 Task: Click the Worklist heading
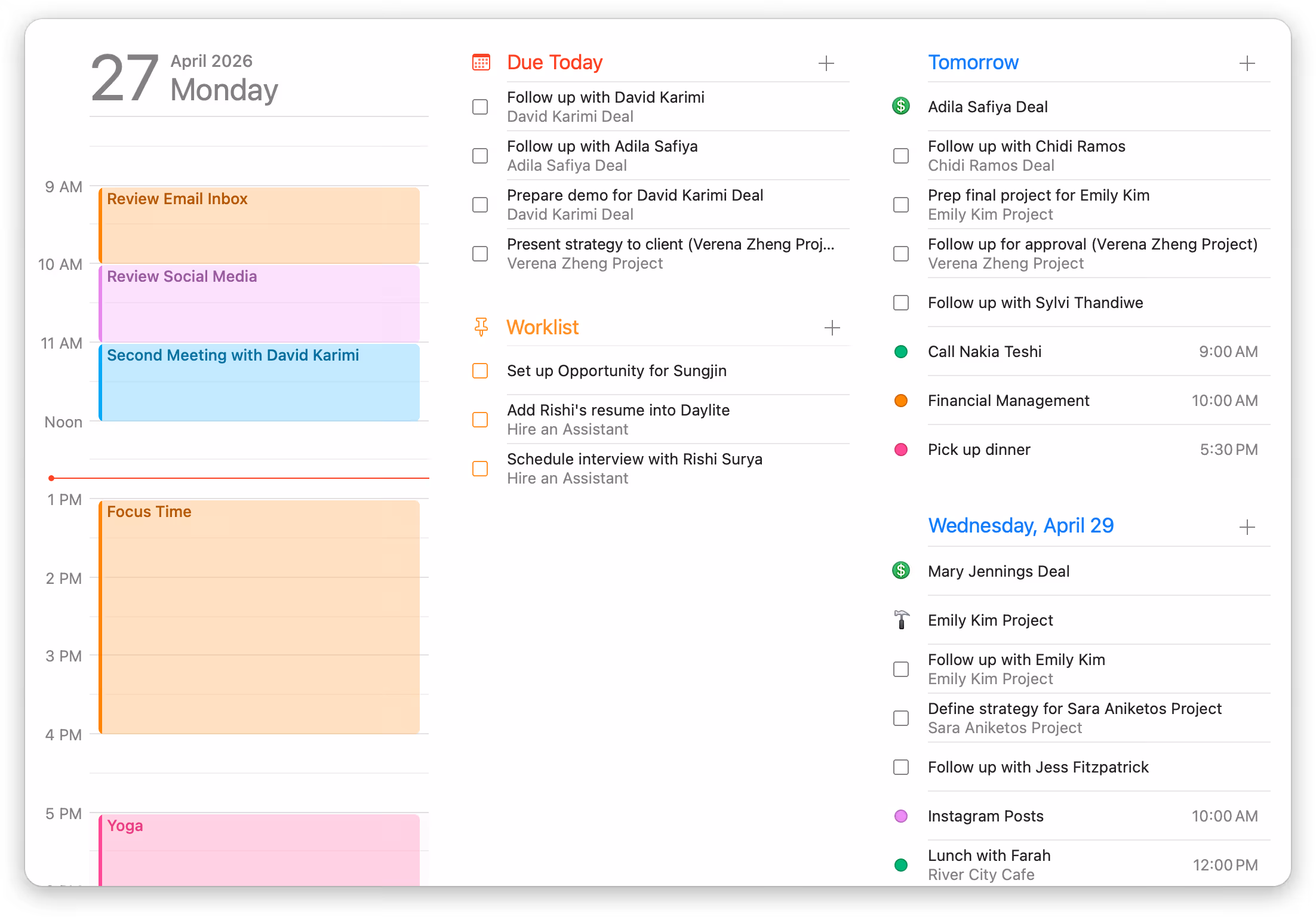[543, 327]
